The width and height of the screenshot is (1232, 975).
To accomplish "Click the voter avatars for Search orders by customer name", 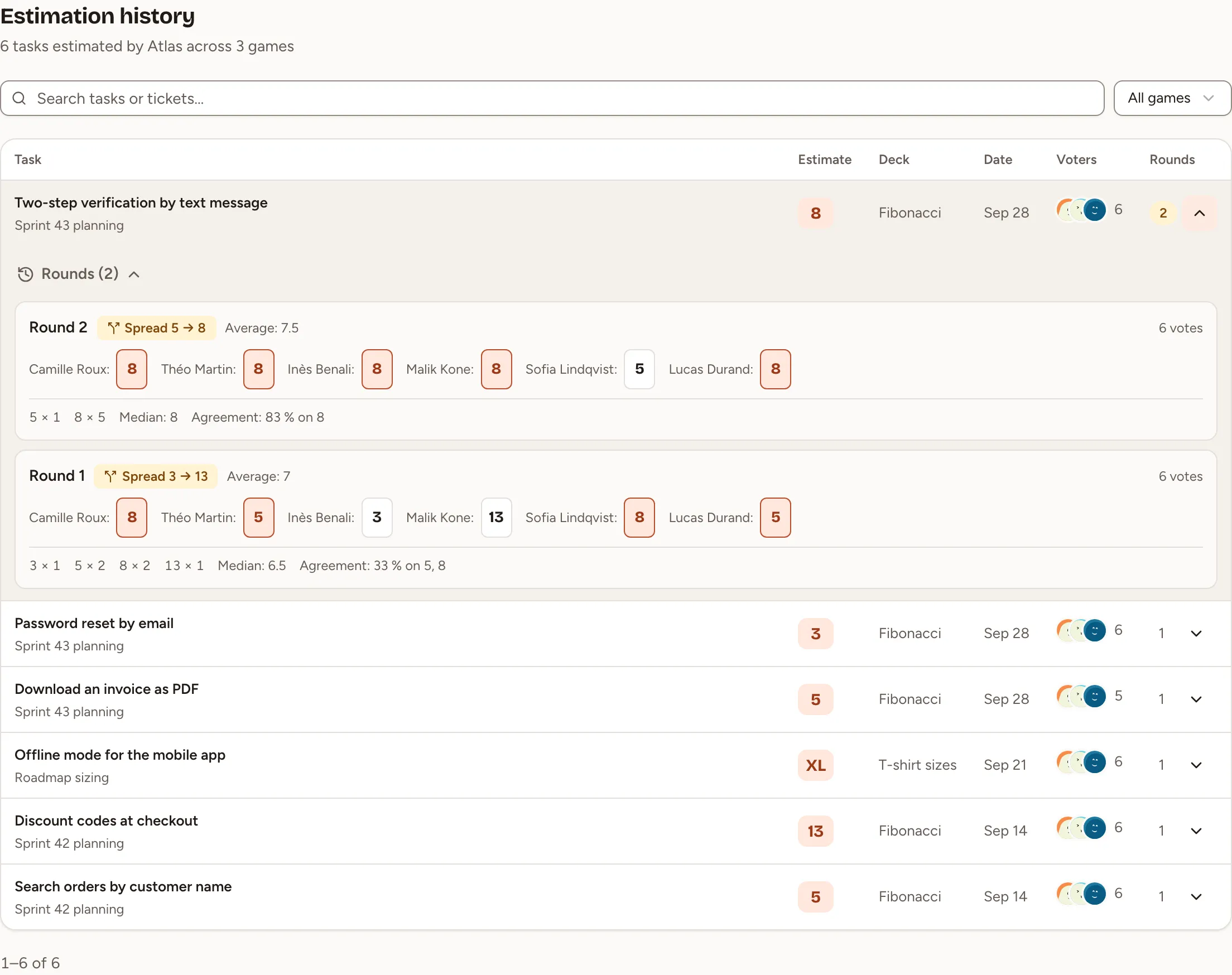I will pos(1081,894).
